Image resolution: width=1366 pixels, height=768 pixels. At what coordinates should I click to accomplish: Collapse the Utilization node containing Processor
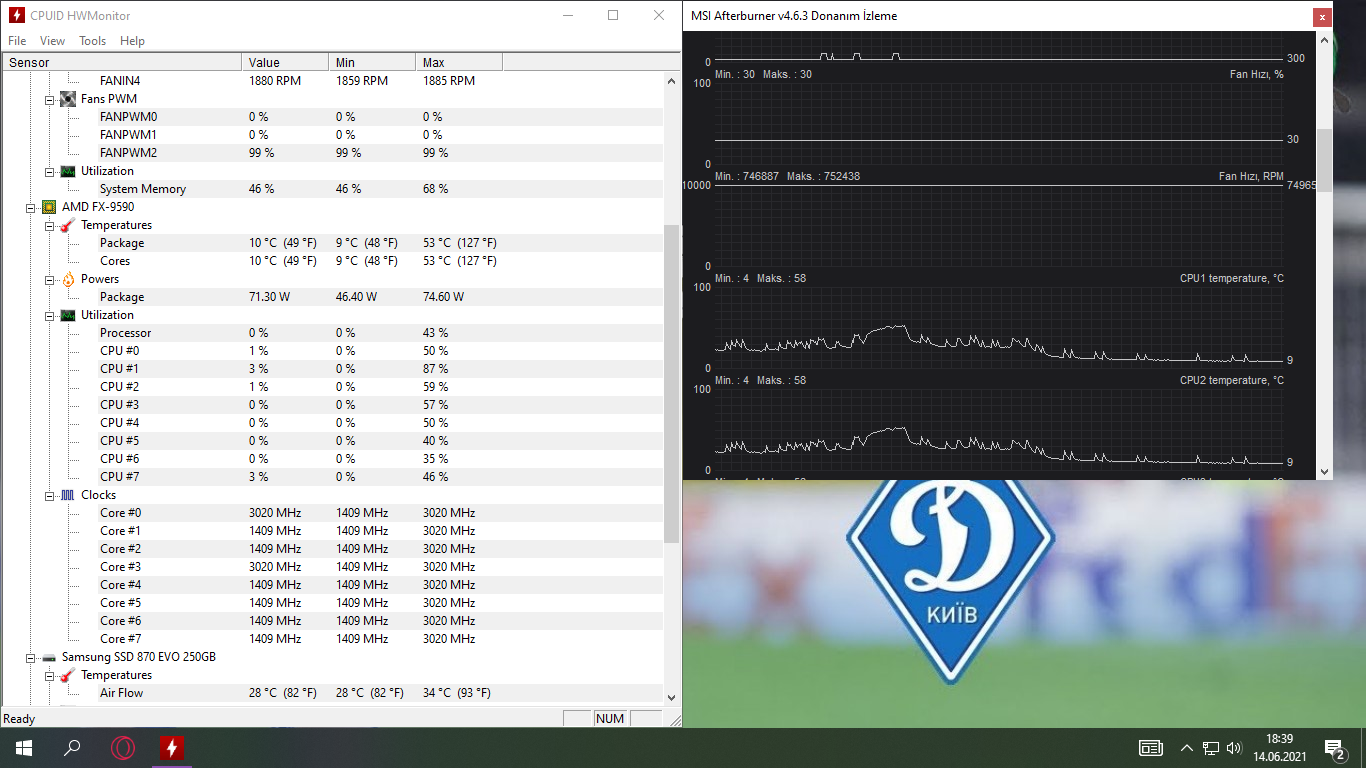pyautogui.click(x=49, y=315)
